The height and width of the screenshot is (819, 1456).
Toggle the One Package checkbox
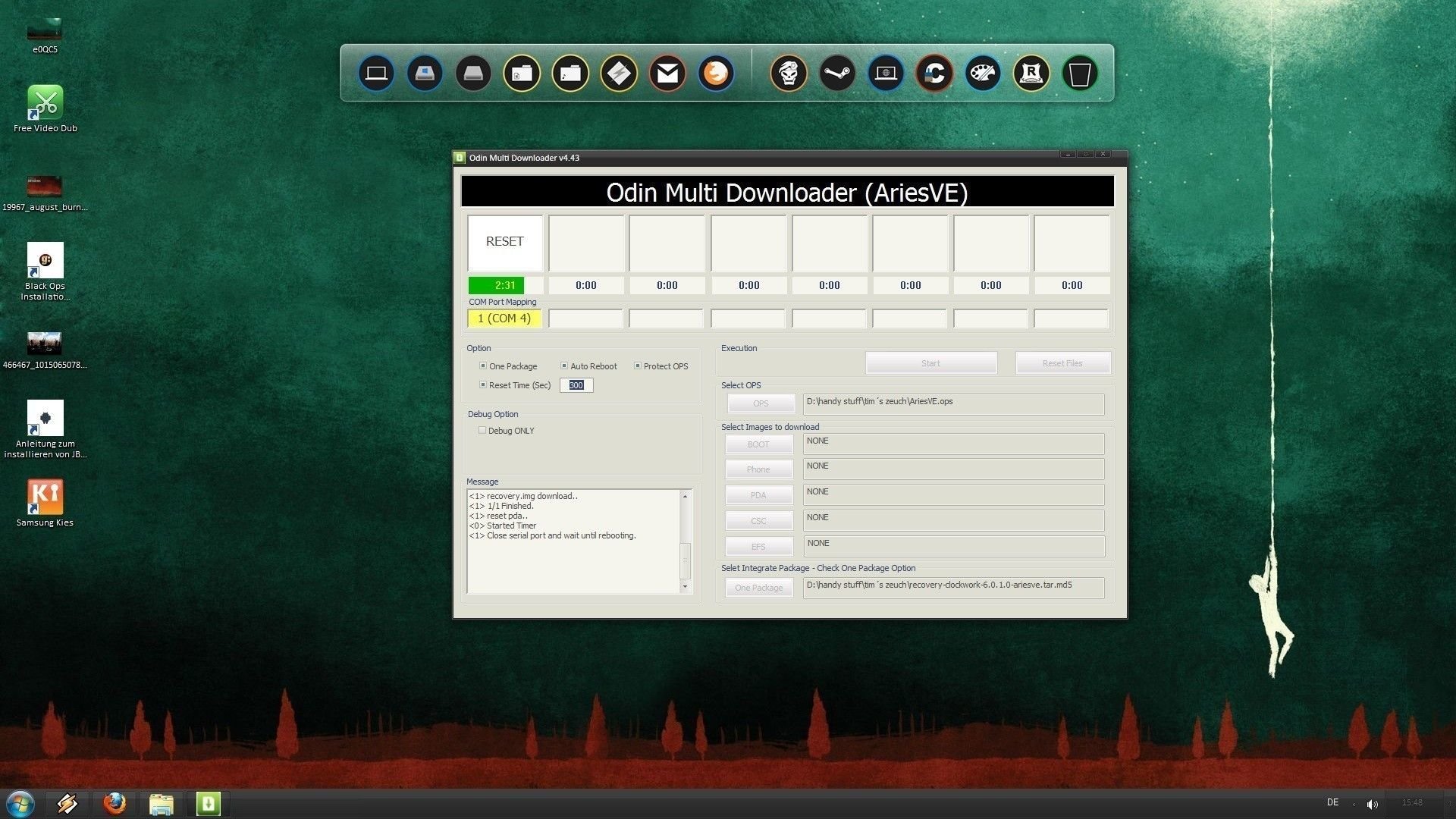[x=482, y=366]
